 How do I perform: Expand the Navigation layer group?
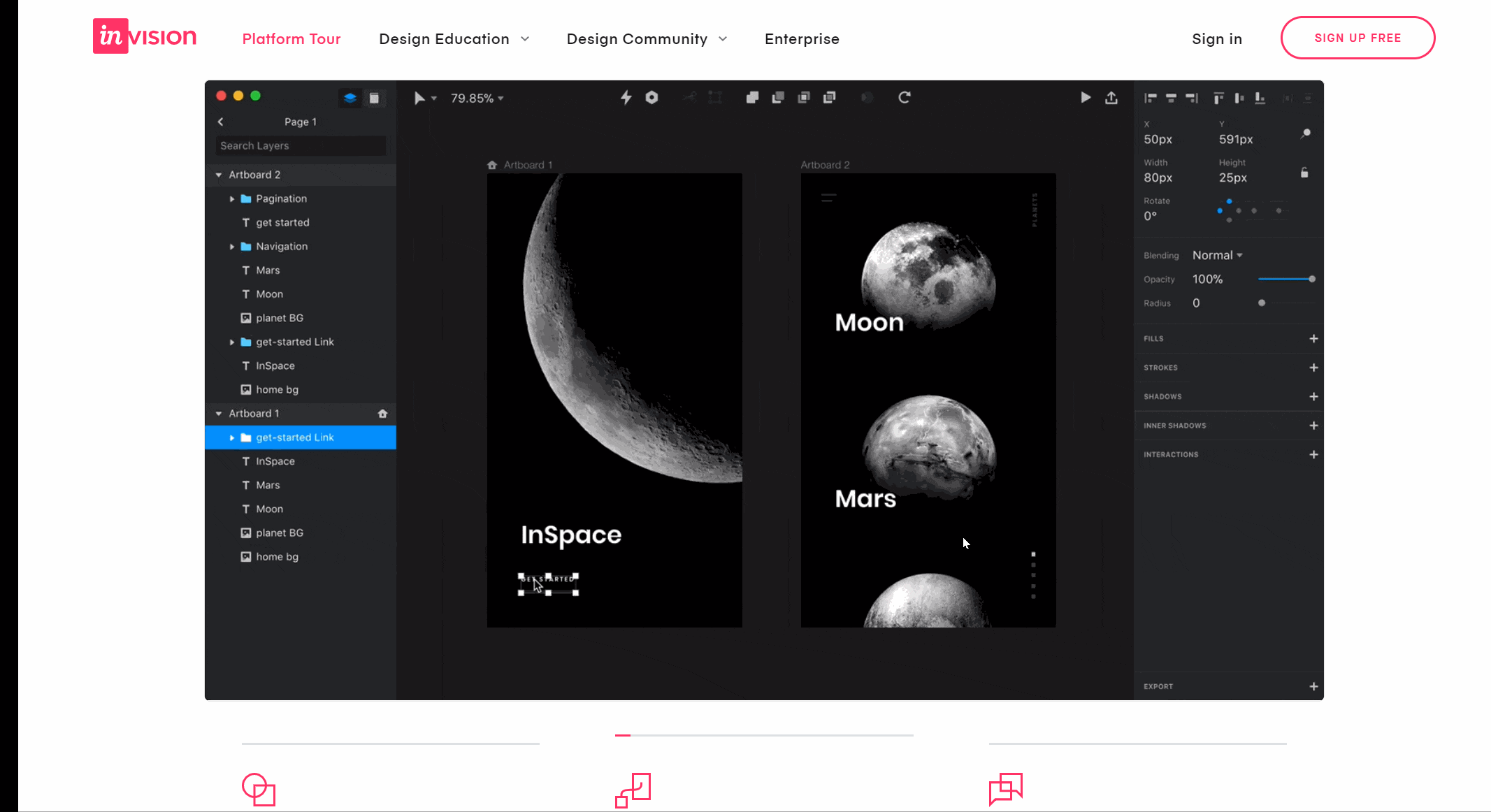coord(231,246)
